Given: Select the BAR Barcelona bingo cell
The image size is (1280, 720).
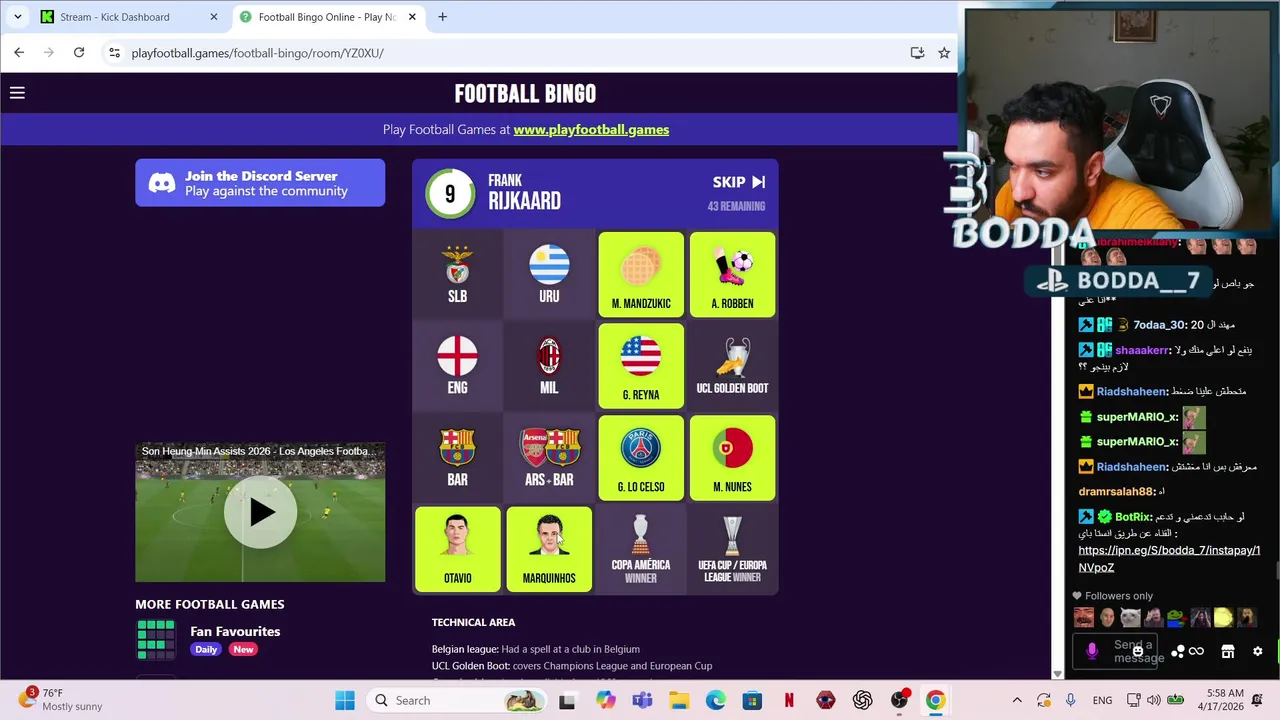Looking at the screenshot, I should tap(458, 458).
